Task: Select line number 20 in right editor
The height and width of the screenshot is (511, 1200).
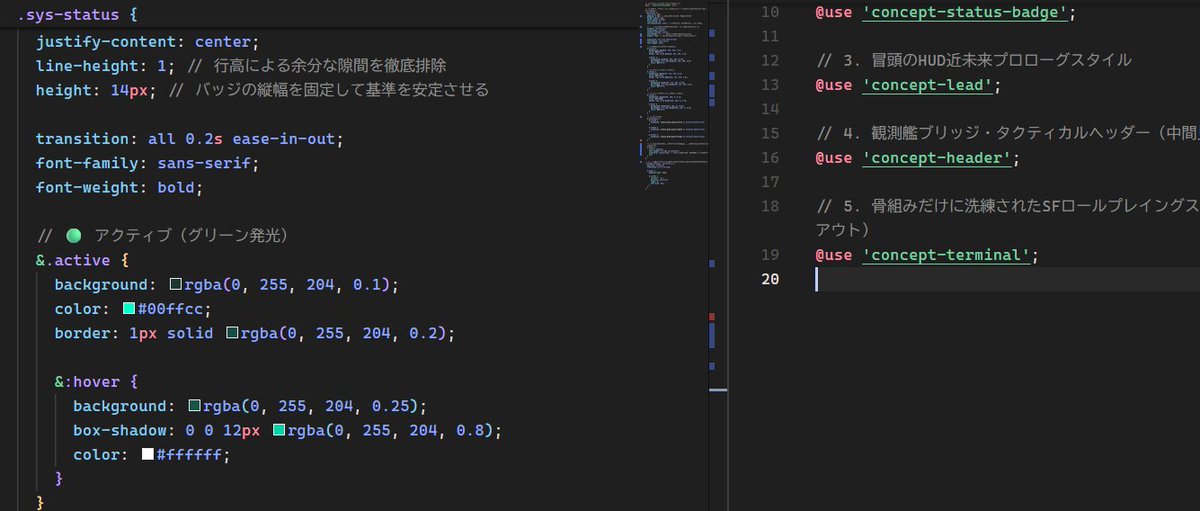Action: 768,279
